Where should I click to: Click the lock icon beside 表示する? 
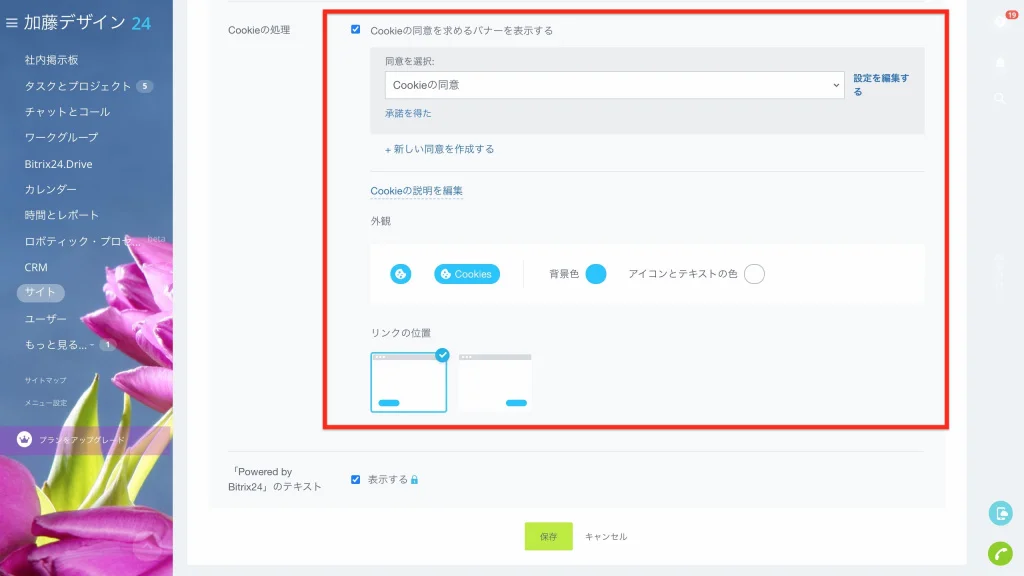pos(414,479)
